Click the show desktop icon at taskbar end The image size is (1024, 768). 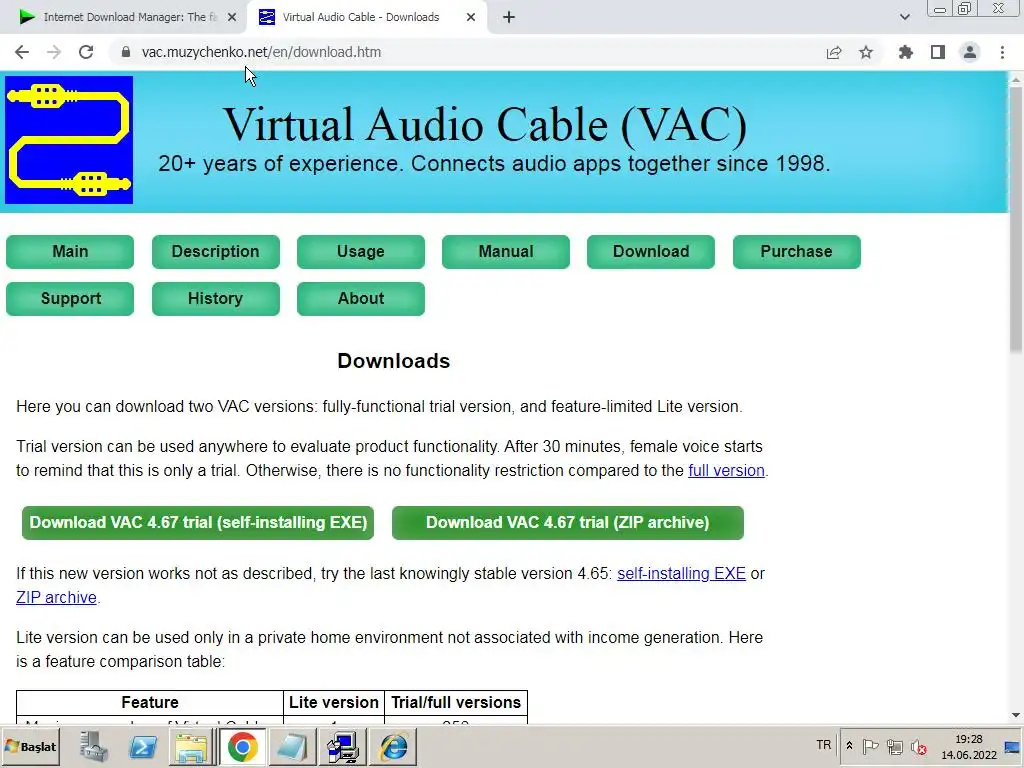pos(1013,746)
